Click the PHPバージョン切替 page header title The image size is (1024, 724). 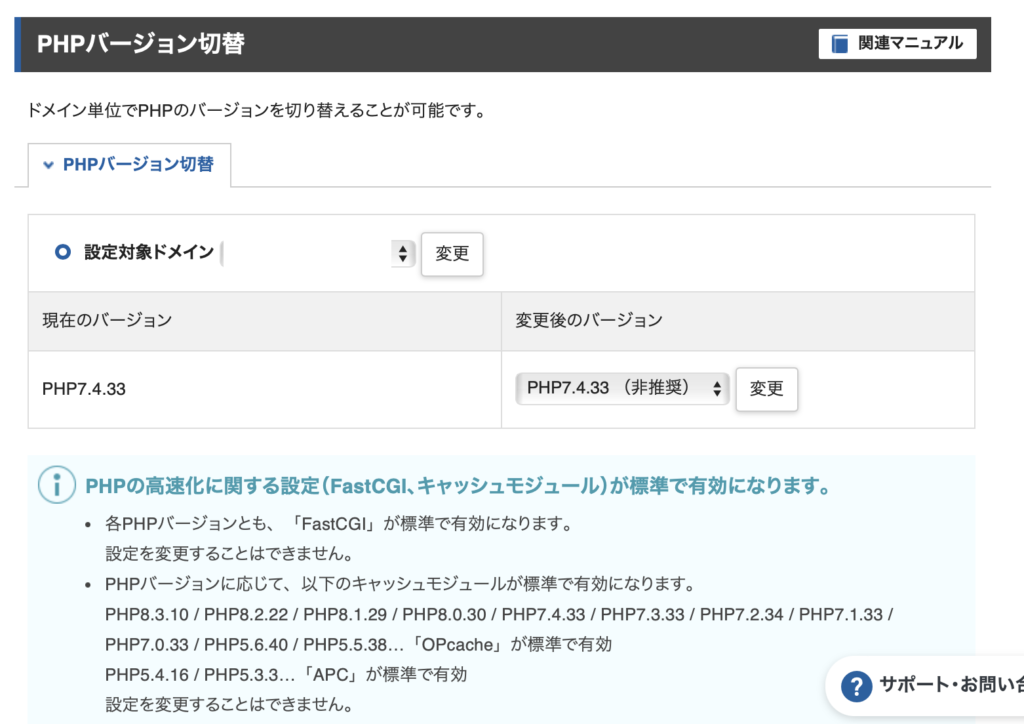[141, 44]
